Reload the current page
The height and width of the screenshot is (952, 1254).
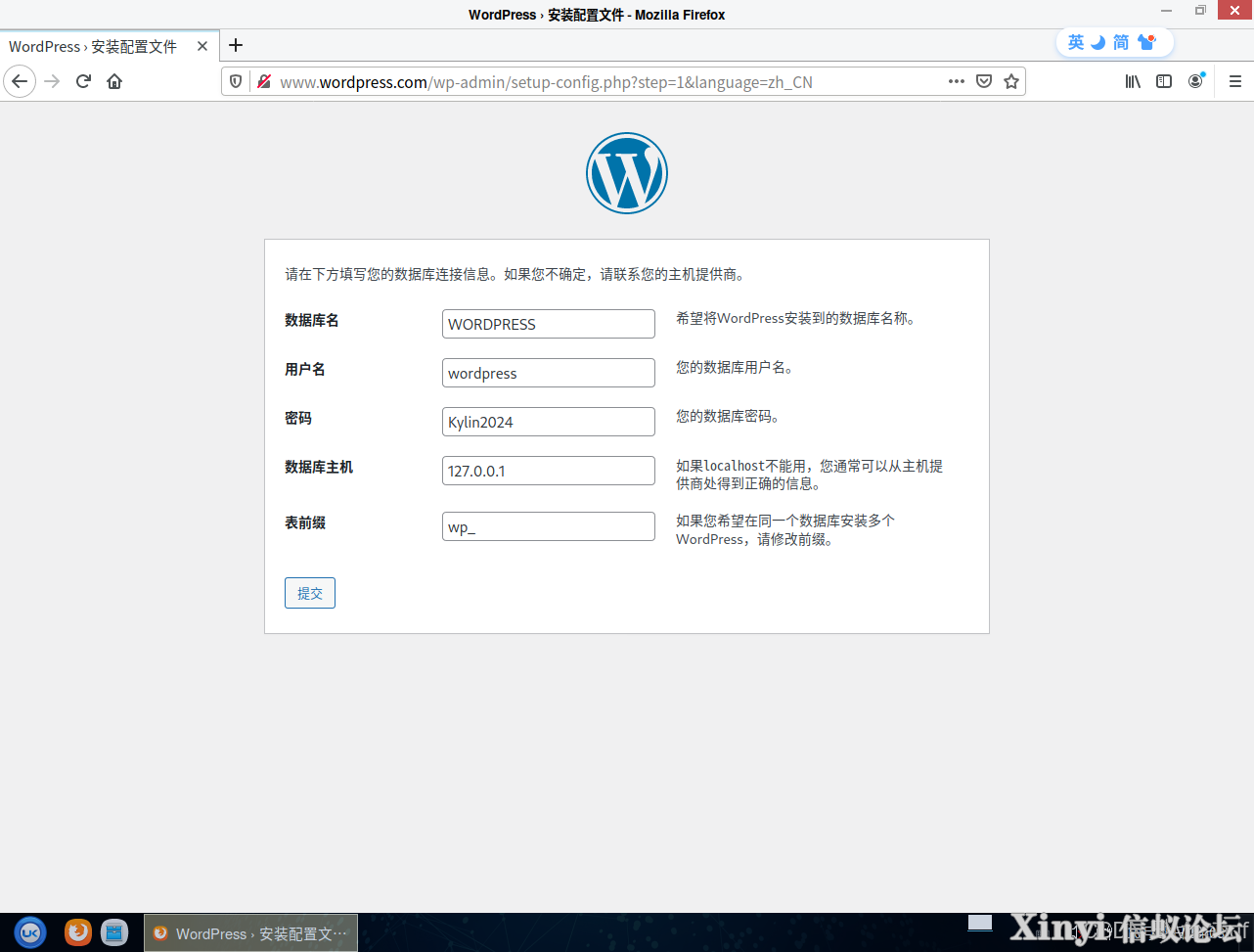84,81
